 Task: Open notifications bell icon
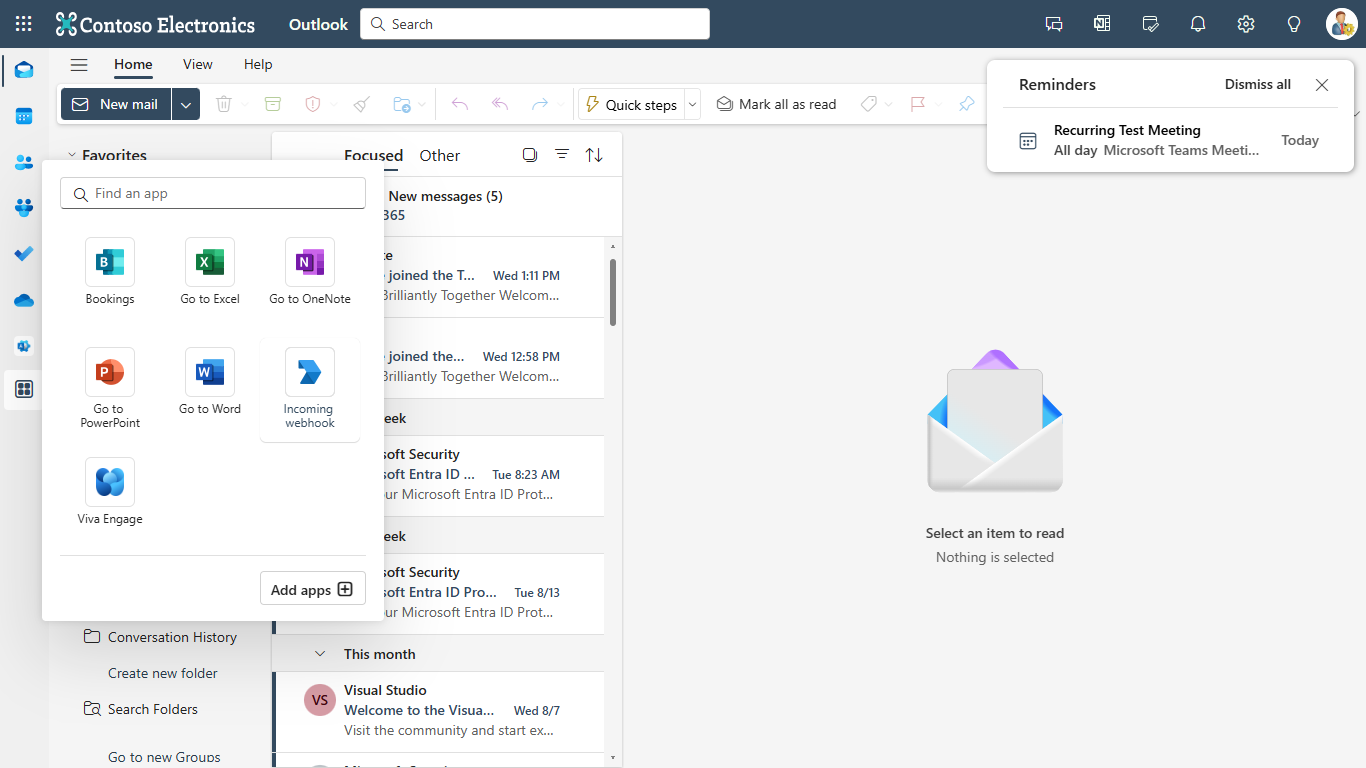tap(1198, 24)
